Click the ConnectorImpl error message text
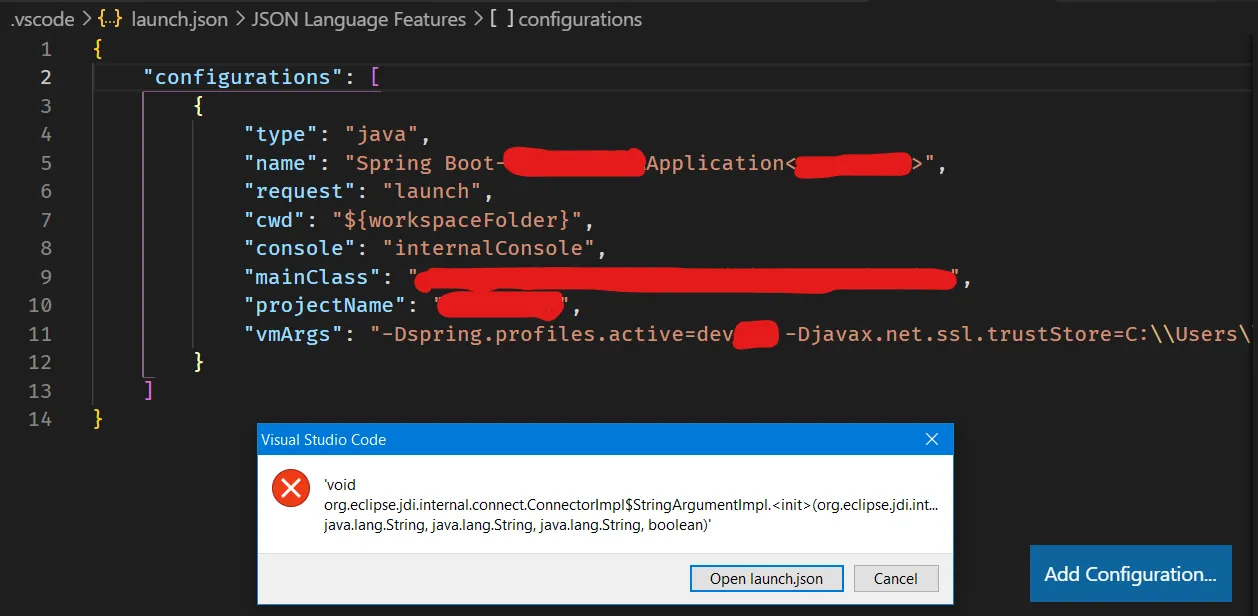This screenshot has width=1258, height=616. tap(630, 506)
